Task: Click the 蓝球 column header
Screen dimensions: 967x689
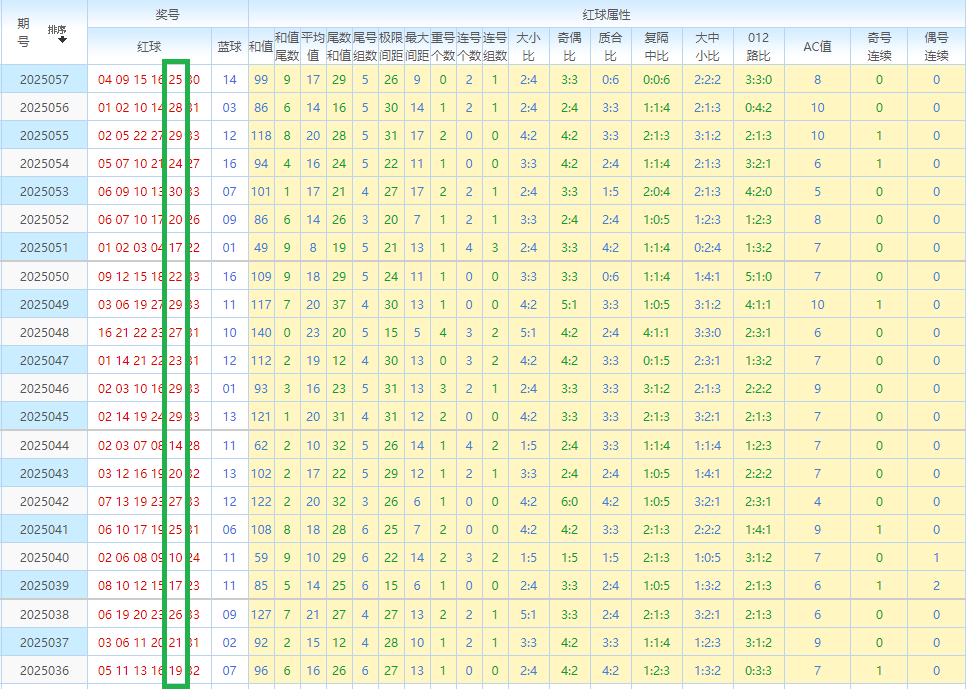Action: click(x=229, y=46)
